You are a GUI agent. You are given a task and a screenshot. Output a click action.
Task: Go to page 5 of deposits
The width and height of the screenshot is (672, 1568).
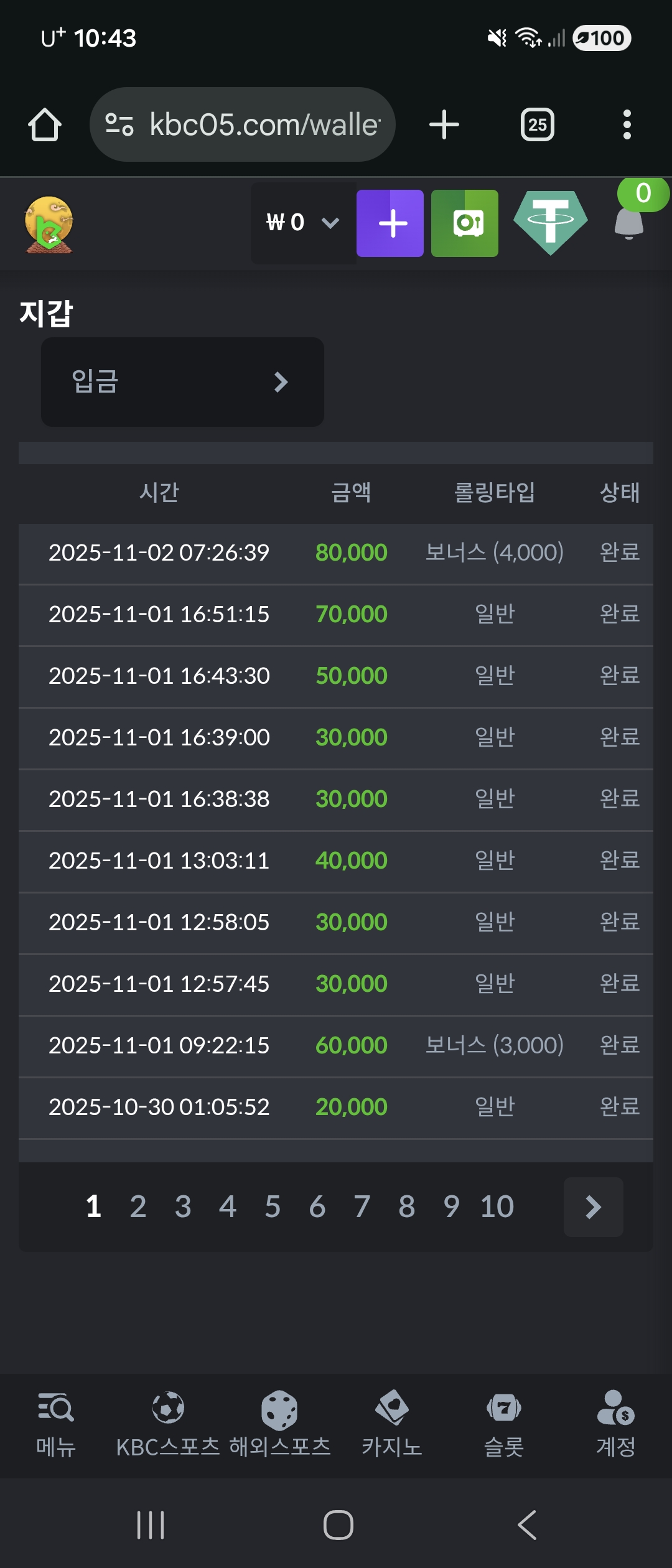pyautogui.click(x=273, y=1207)
